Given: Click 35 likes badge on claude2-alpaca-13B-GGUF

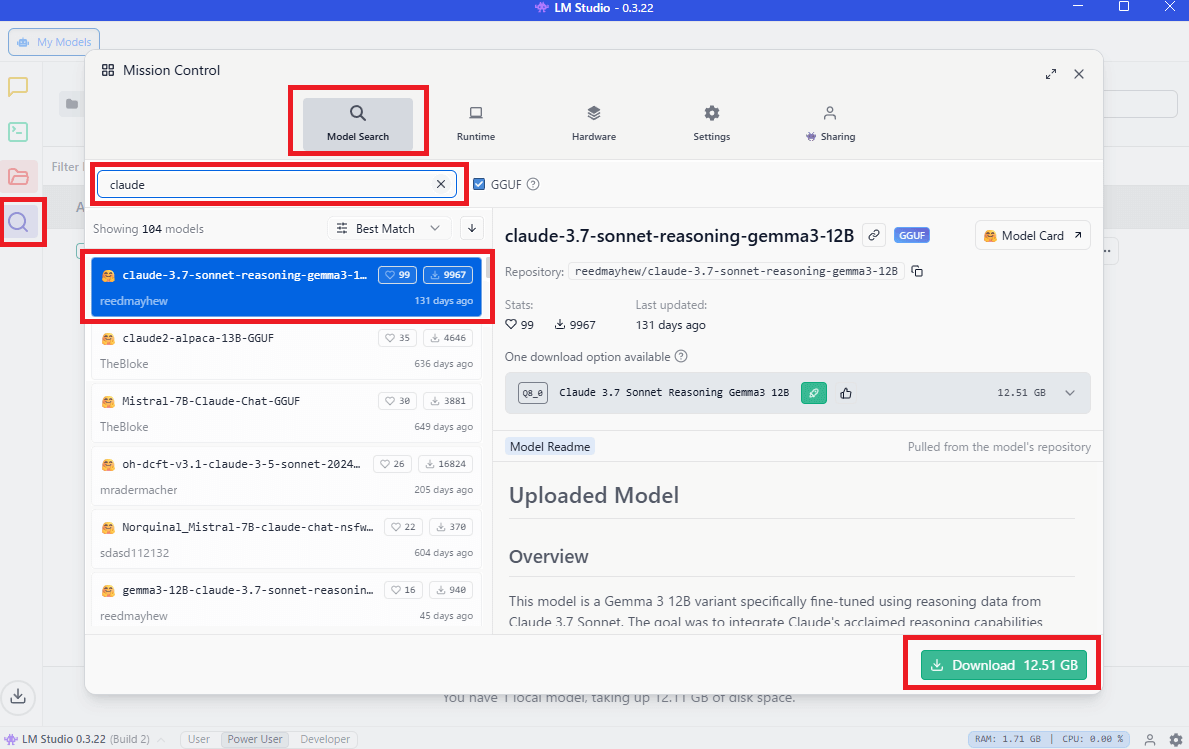Looking at the screenshot, I should (x=397, y=337).
